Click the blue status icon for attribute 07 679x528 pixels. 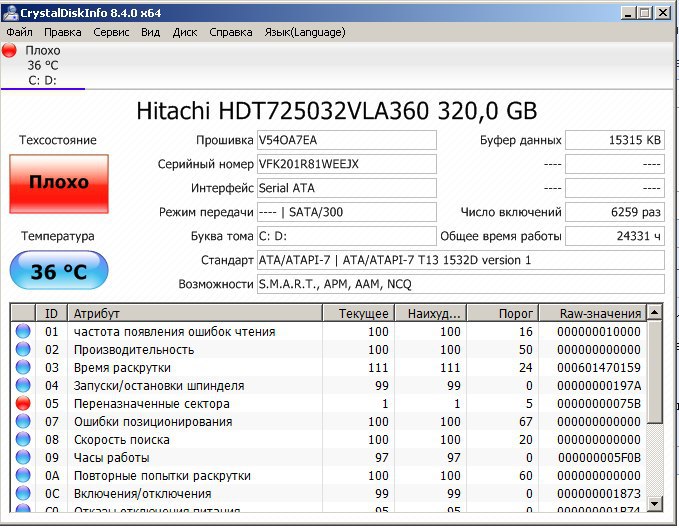[23, 421]
